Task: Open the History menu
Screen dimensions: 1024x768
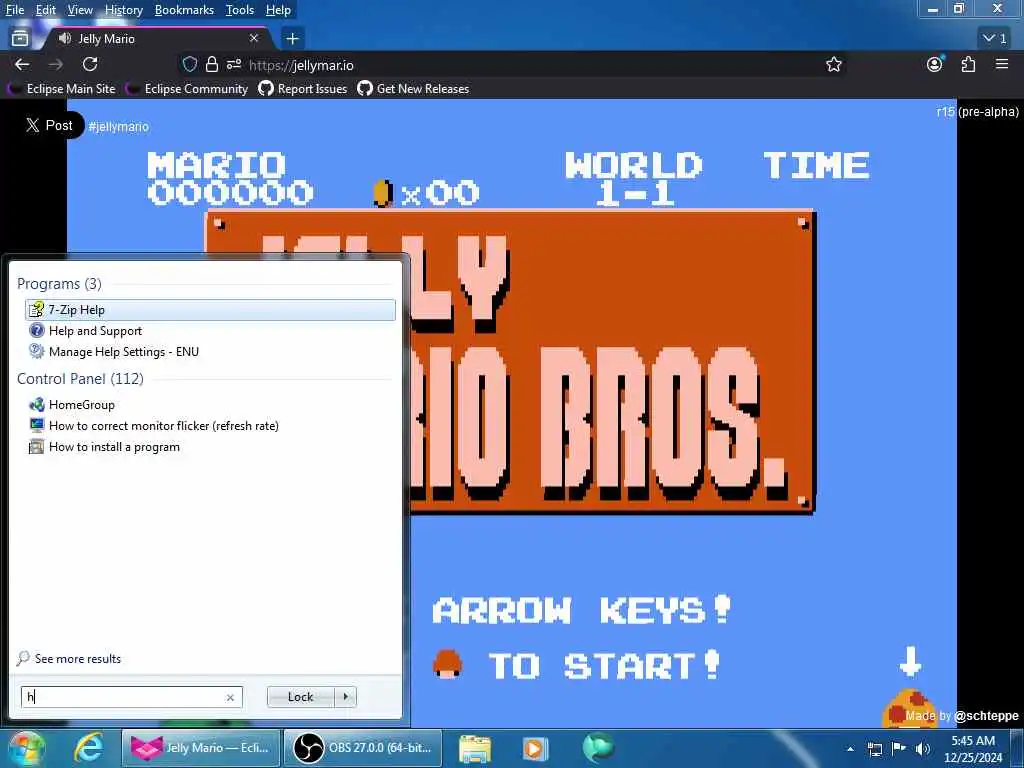Action: pos(123,10)
